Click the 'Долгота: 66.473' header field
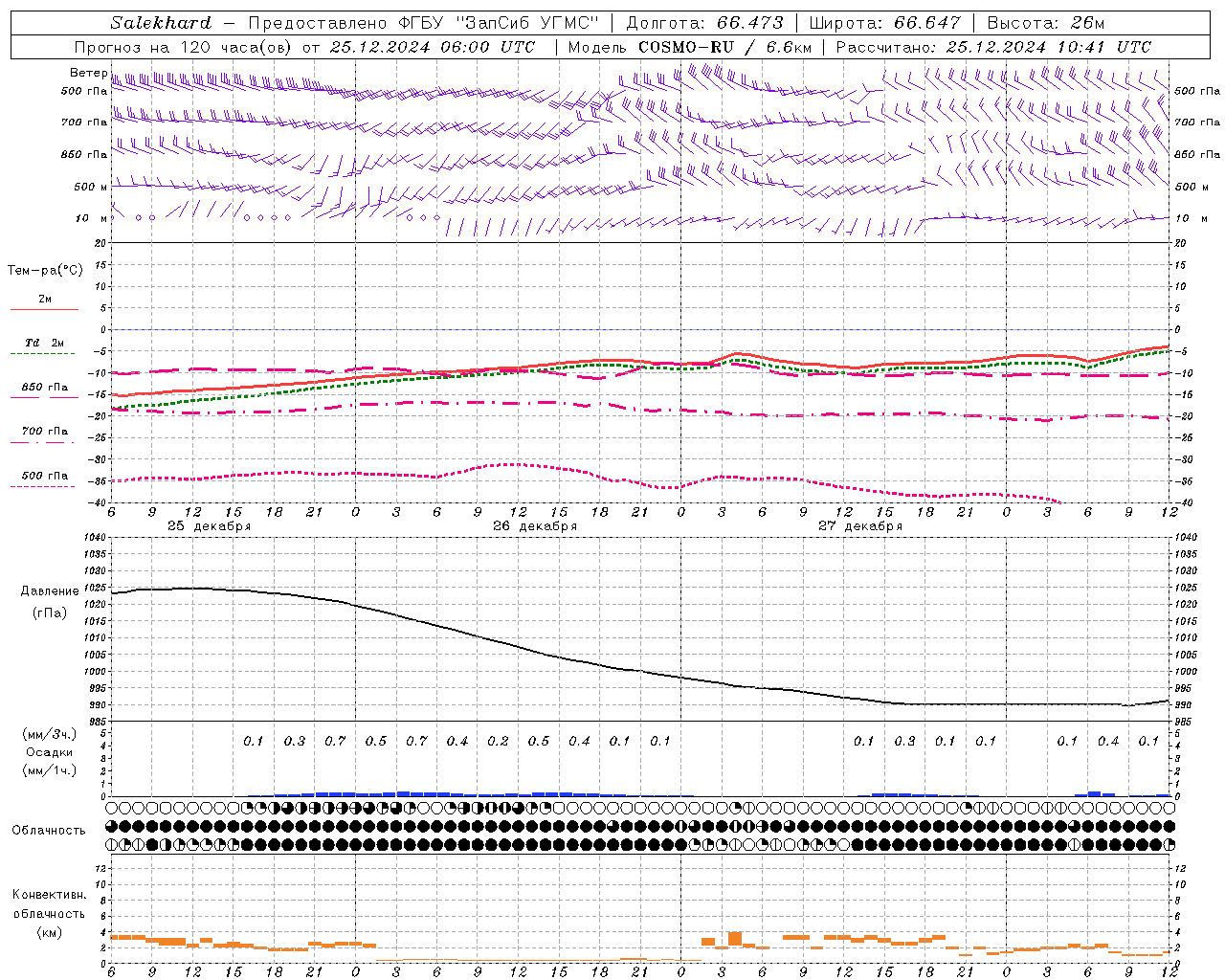The image size is (1225, 980). 704,23
